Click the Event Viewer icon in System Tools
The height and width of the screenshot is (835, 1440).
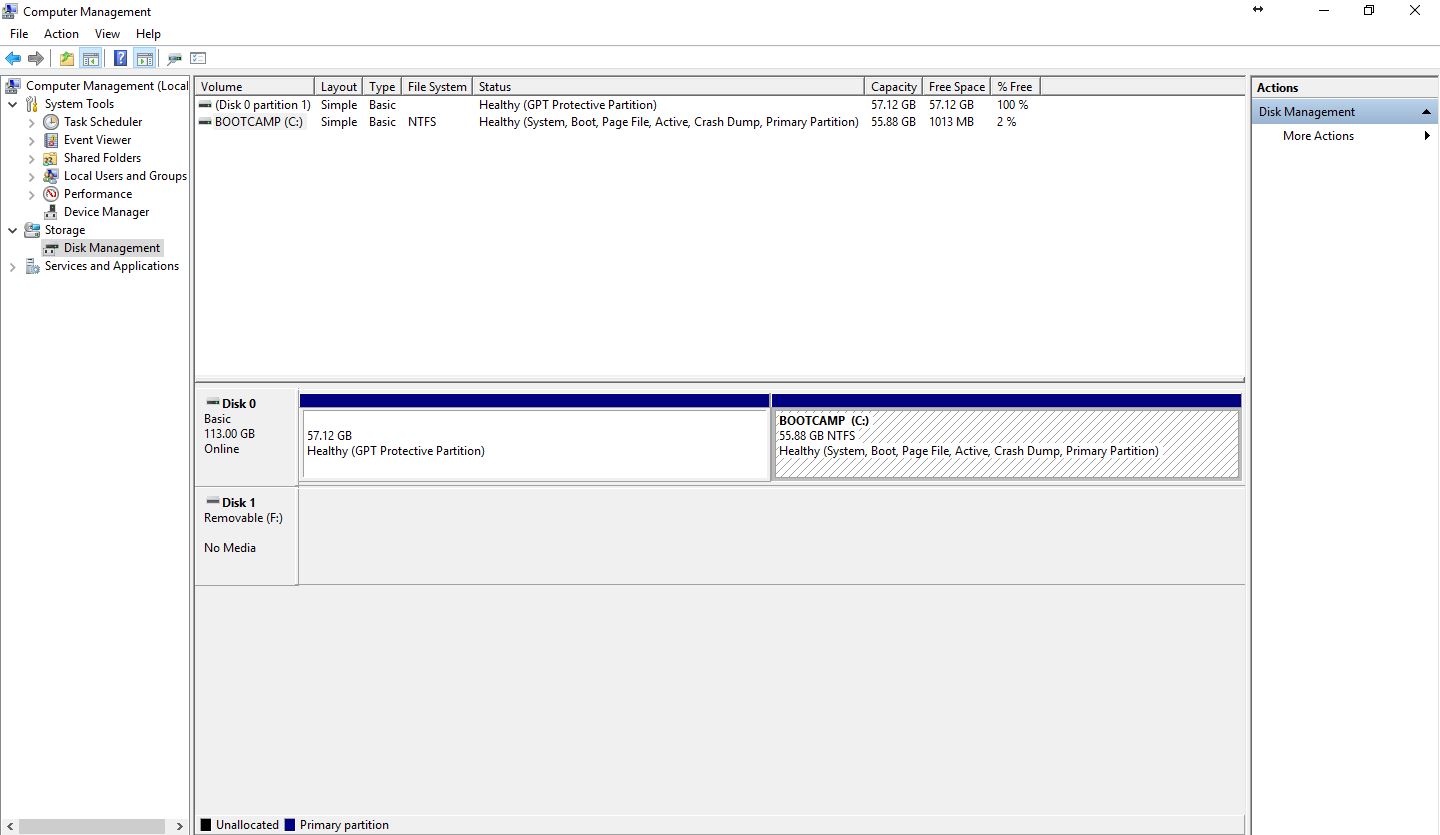click(50, 139)
